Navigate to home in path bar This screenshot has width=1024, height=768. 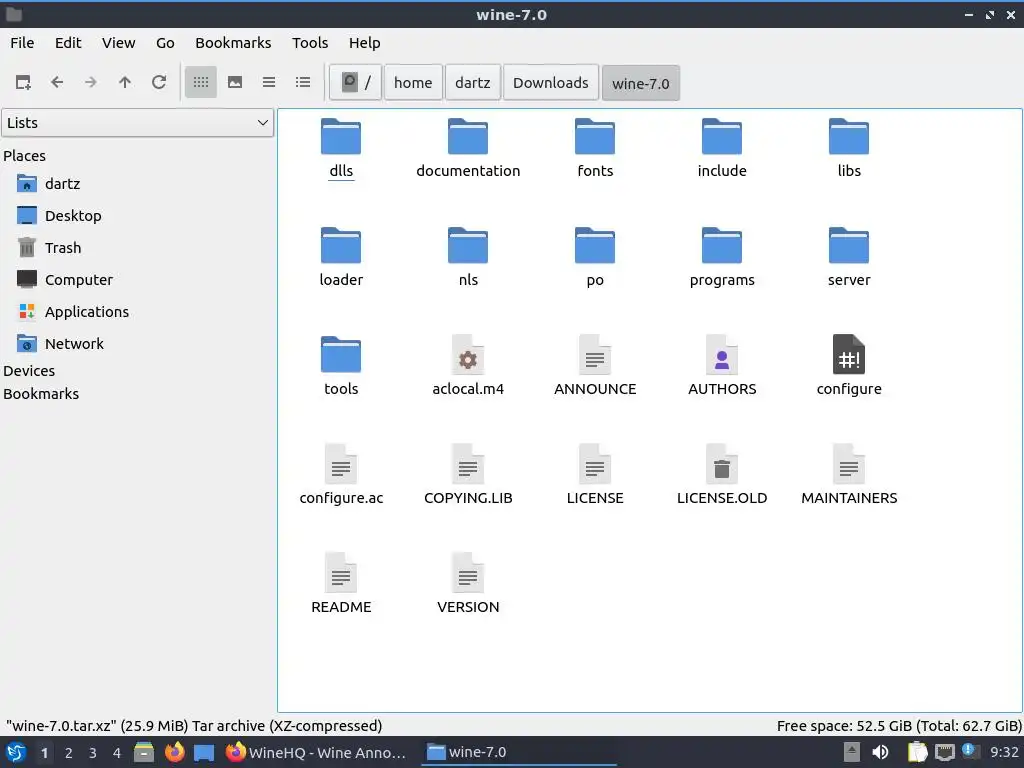tap(413, 82)
